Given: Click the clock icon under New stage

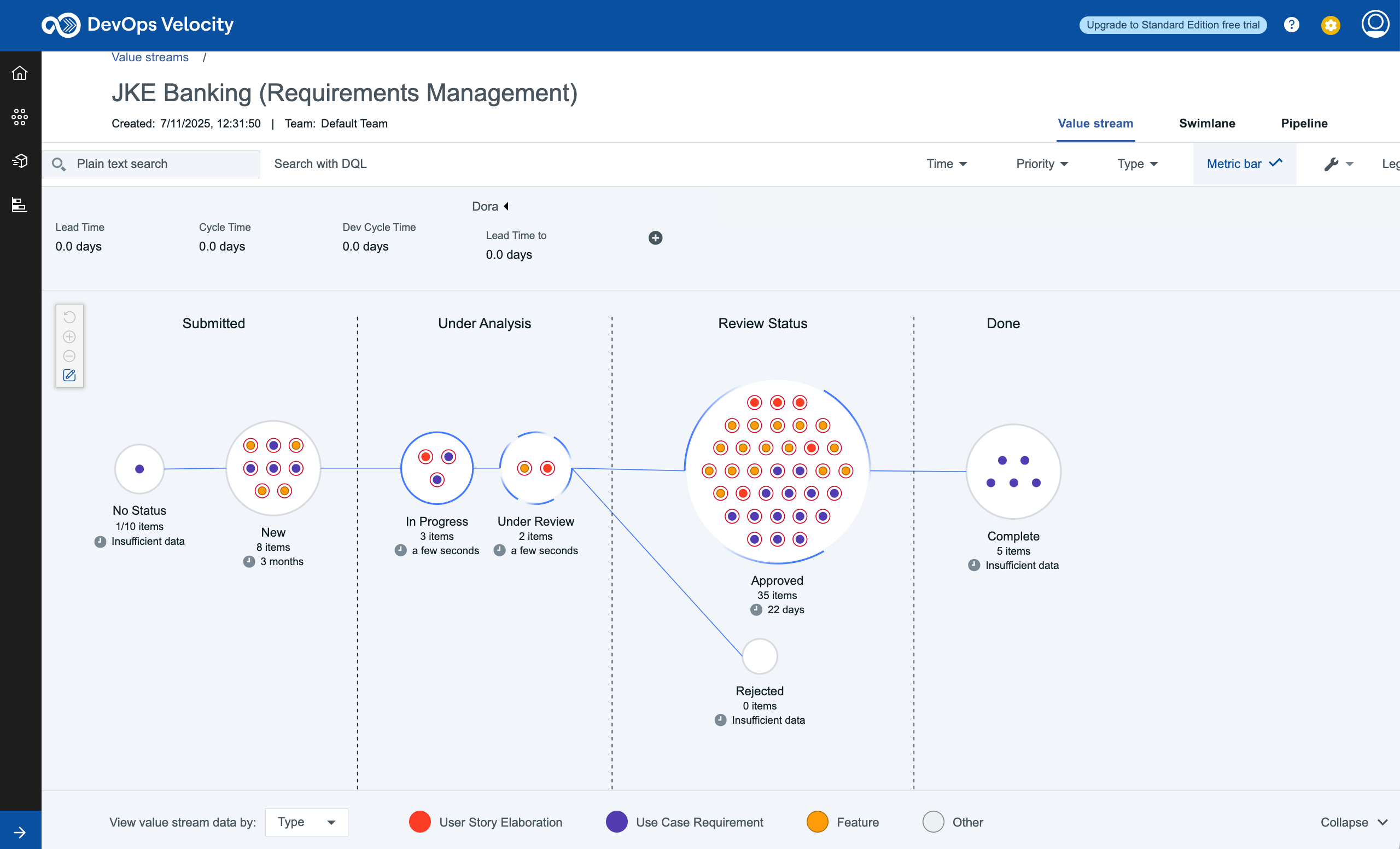Looking at the screenshot, I should 249,561.
